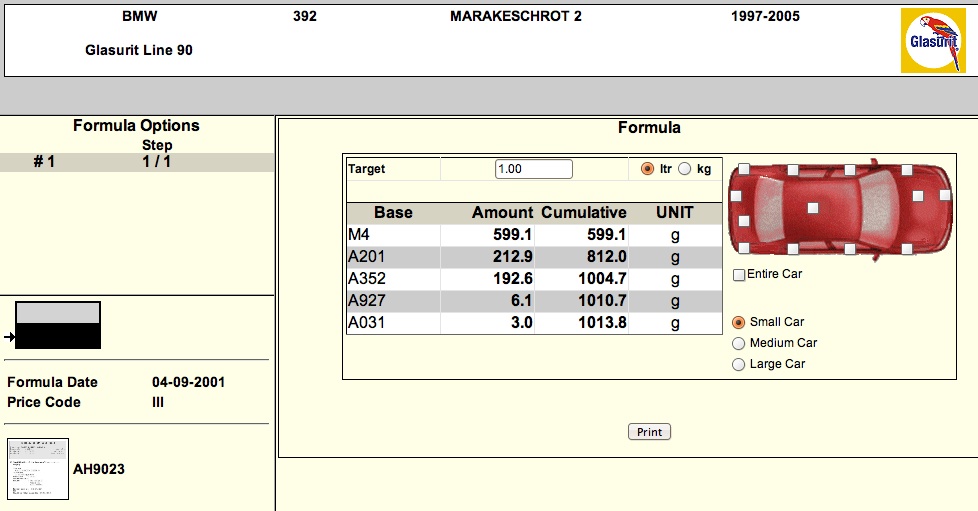Tick the front bumper box at the car's nose
978x511 pixels.
pos(945,197)
